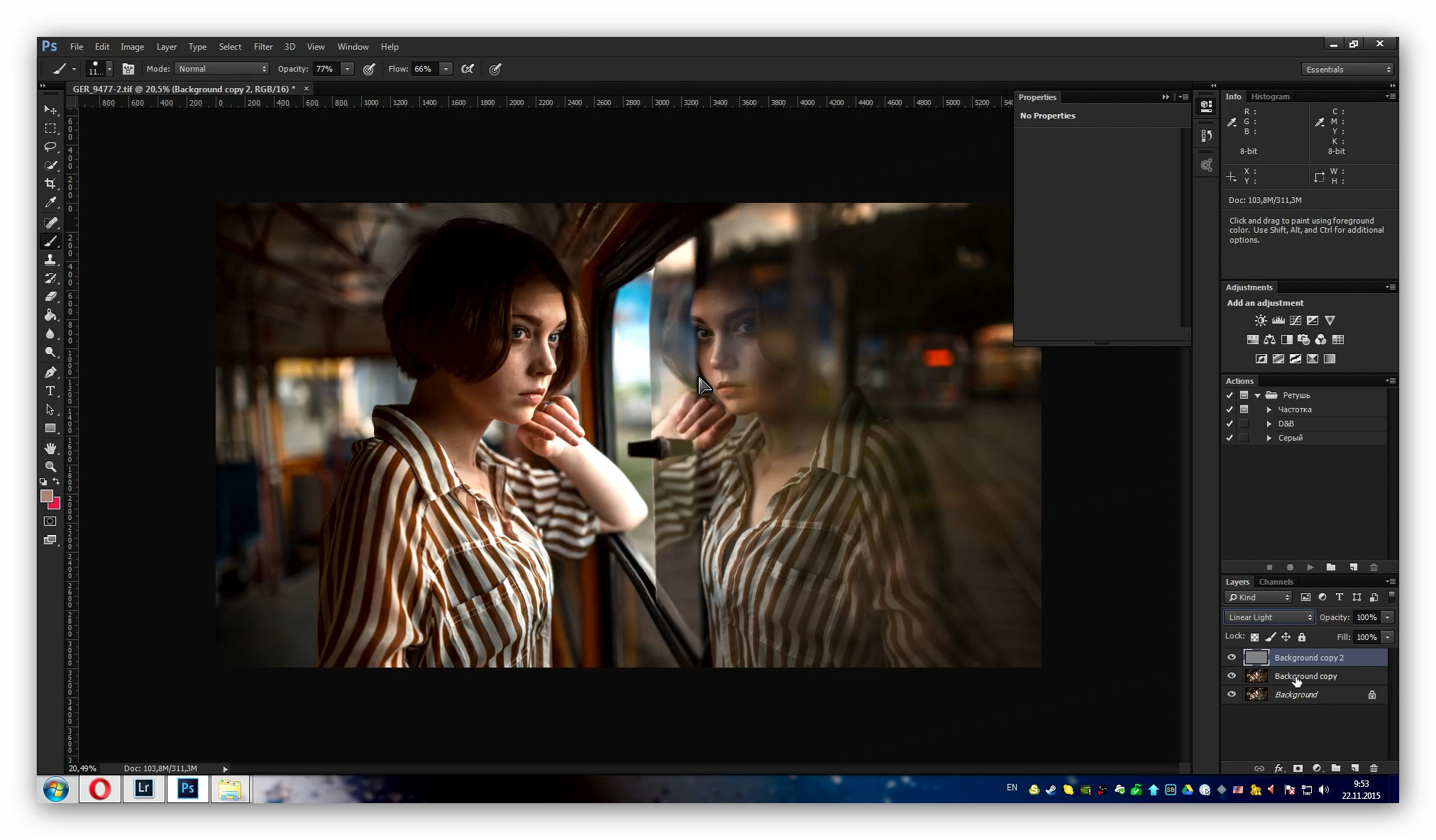Screen dimensions: 1436x840
Task: Open the layer Fill dropdown arrow
Action: tap(1388, 637)
